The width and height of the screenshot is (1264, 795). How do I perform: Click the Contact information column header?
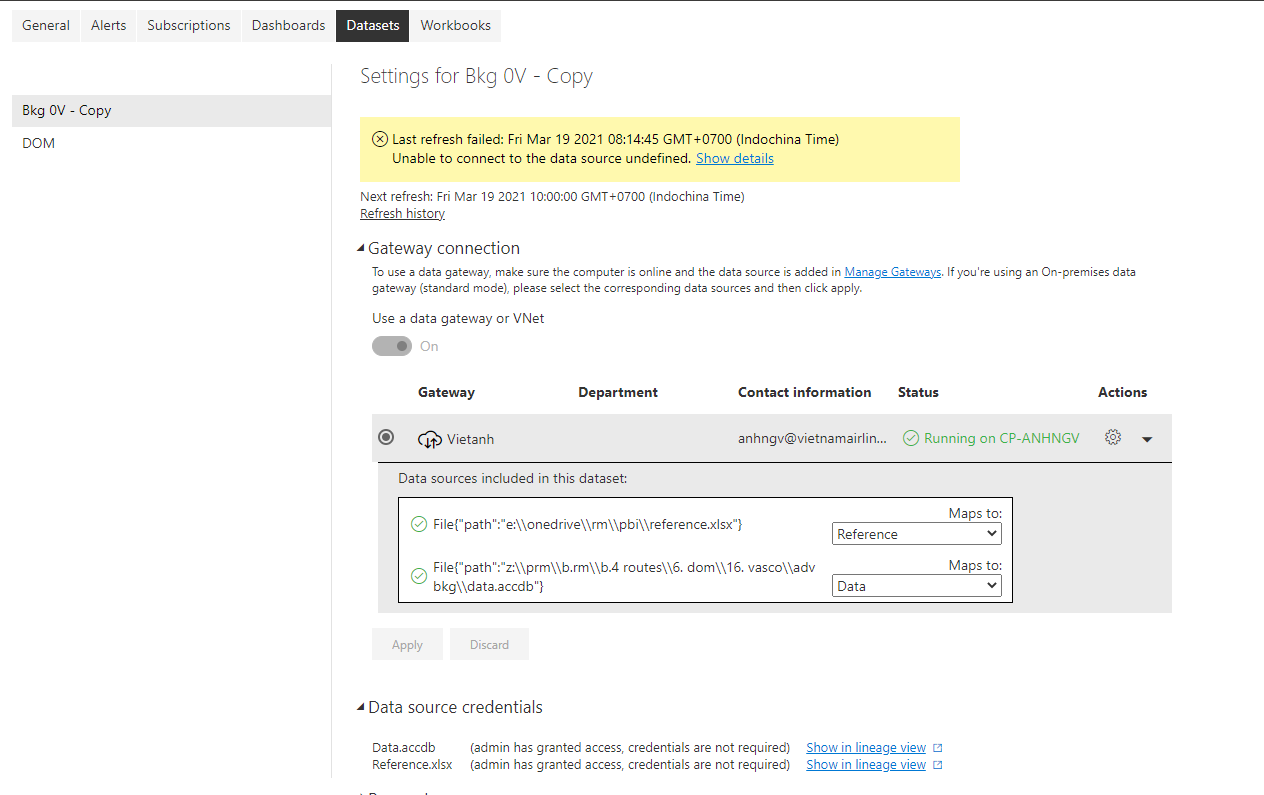pos(805,392)
